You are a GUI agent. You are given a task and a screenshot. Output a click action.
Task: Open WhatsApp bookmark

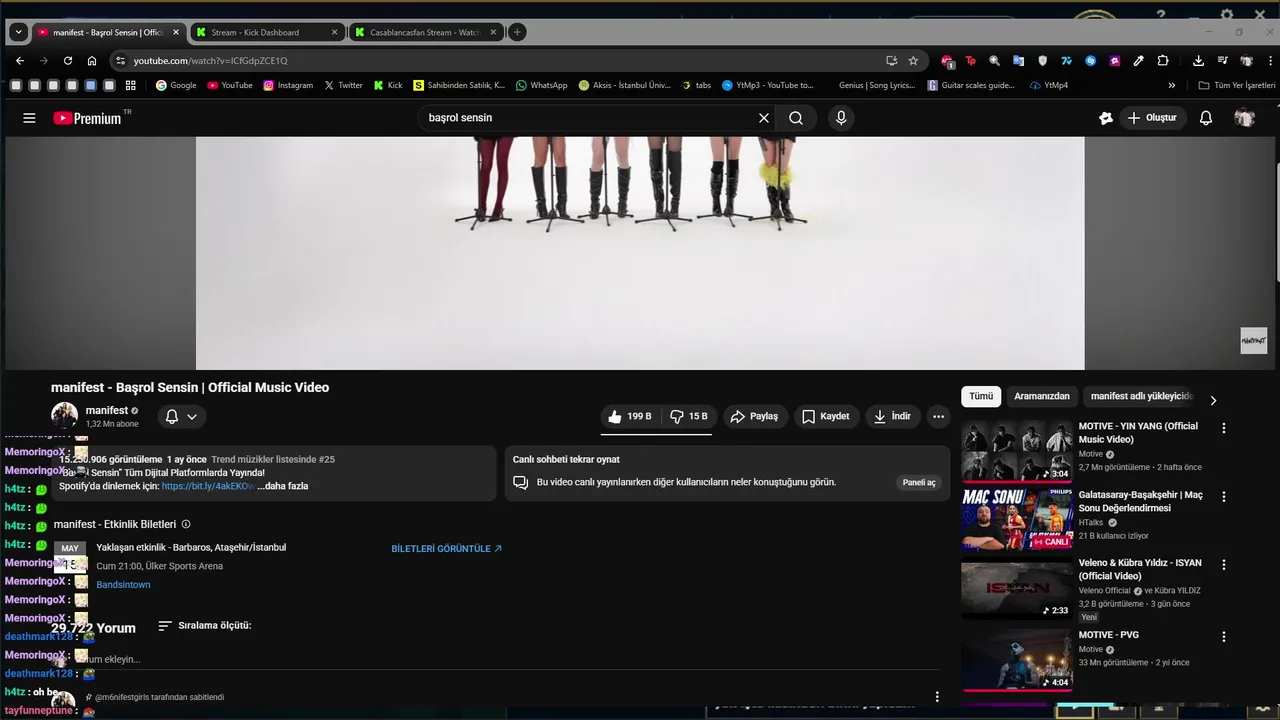pos(541,85)
